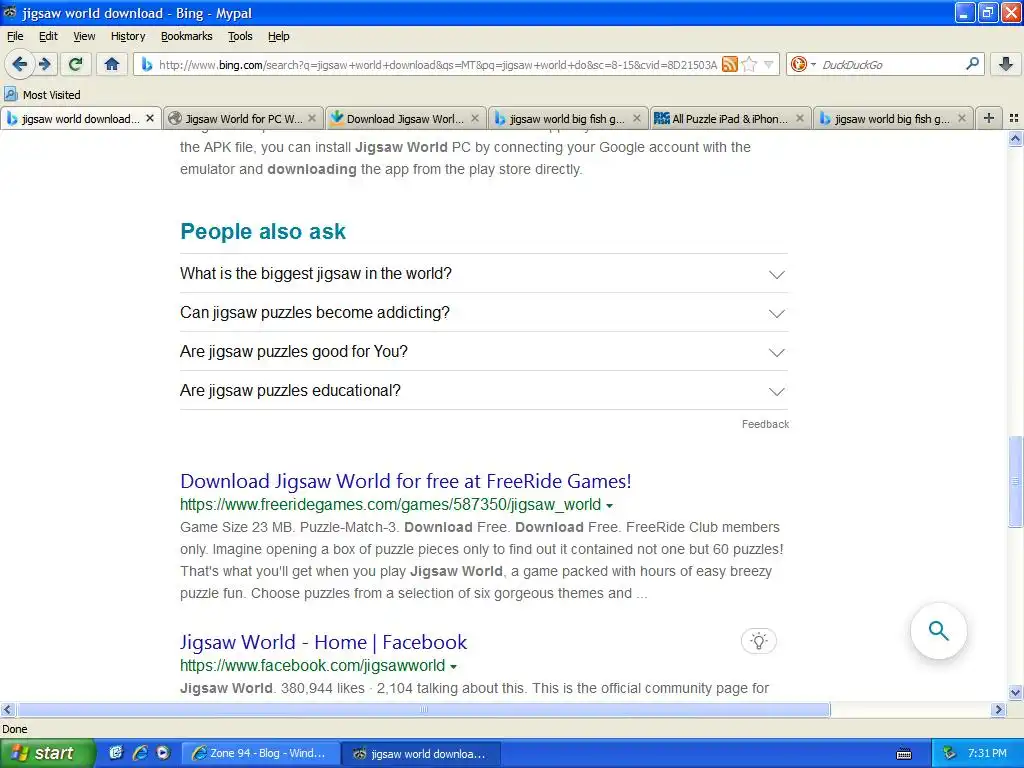
Task: Go back with the Back arrow button
Action: coord(20,64)
